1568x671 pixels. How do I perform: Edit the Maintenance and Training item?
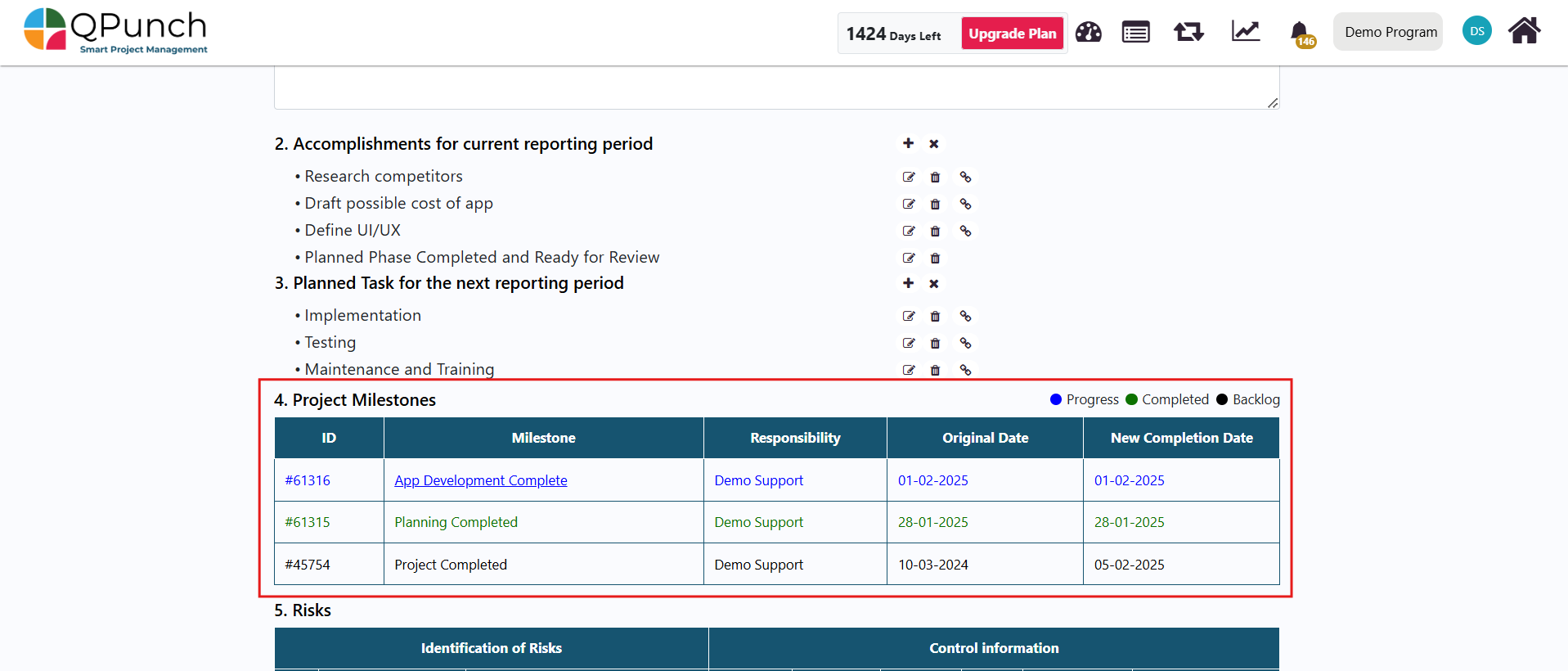tap(909, 370)
